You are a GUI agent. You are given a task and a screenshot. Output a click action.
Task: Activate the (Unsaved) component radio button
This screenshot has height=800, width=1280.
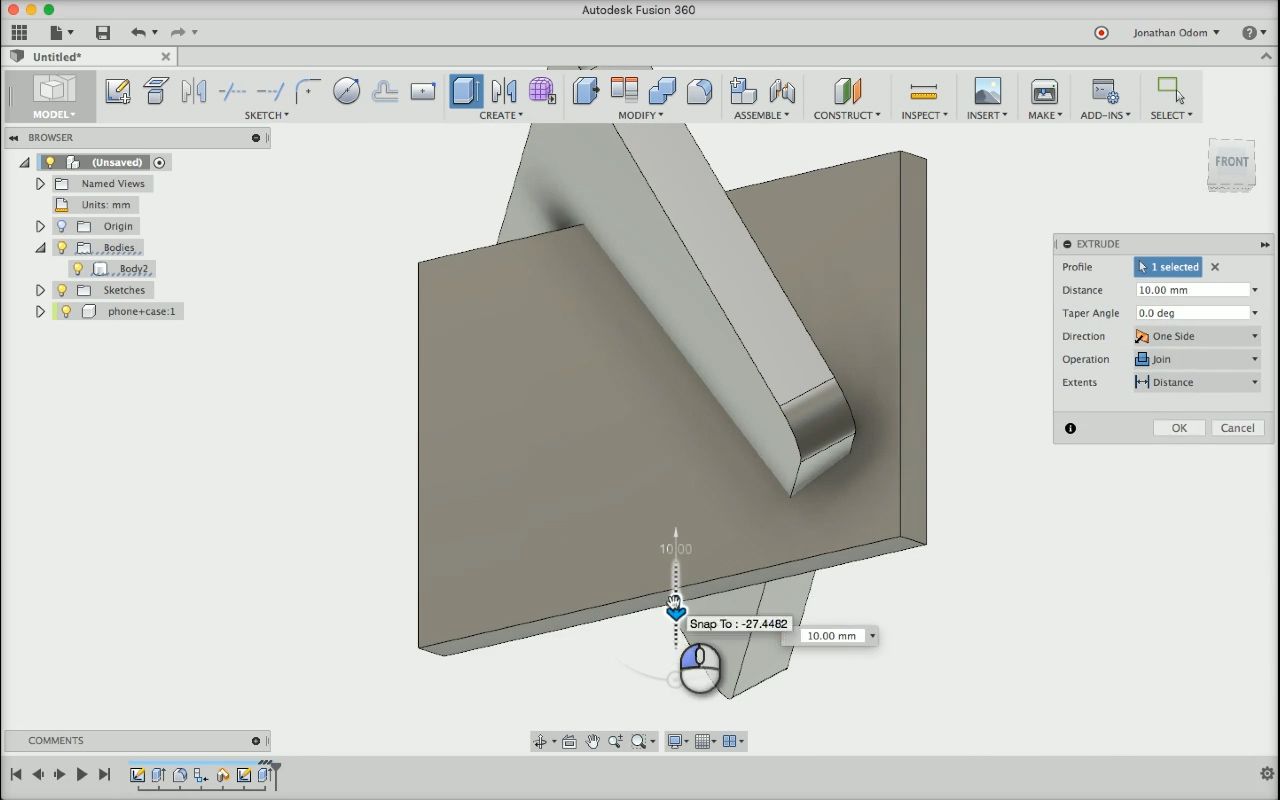click(x=159, y=162)
